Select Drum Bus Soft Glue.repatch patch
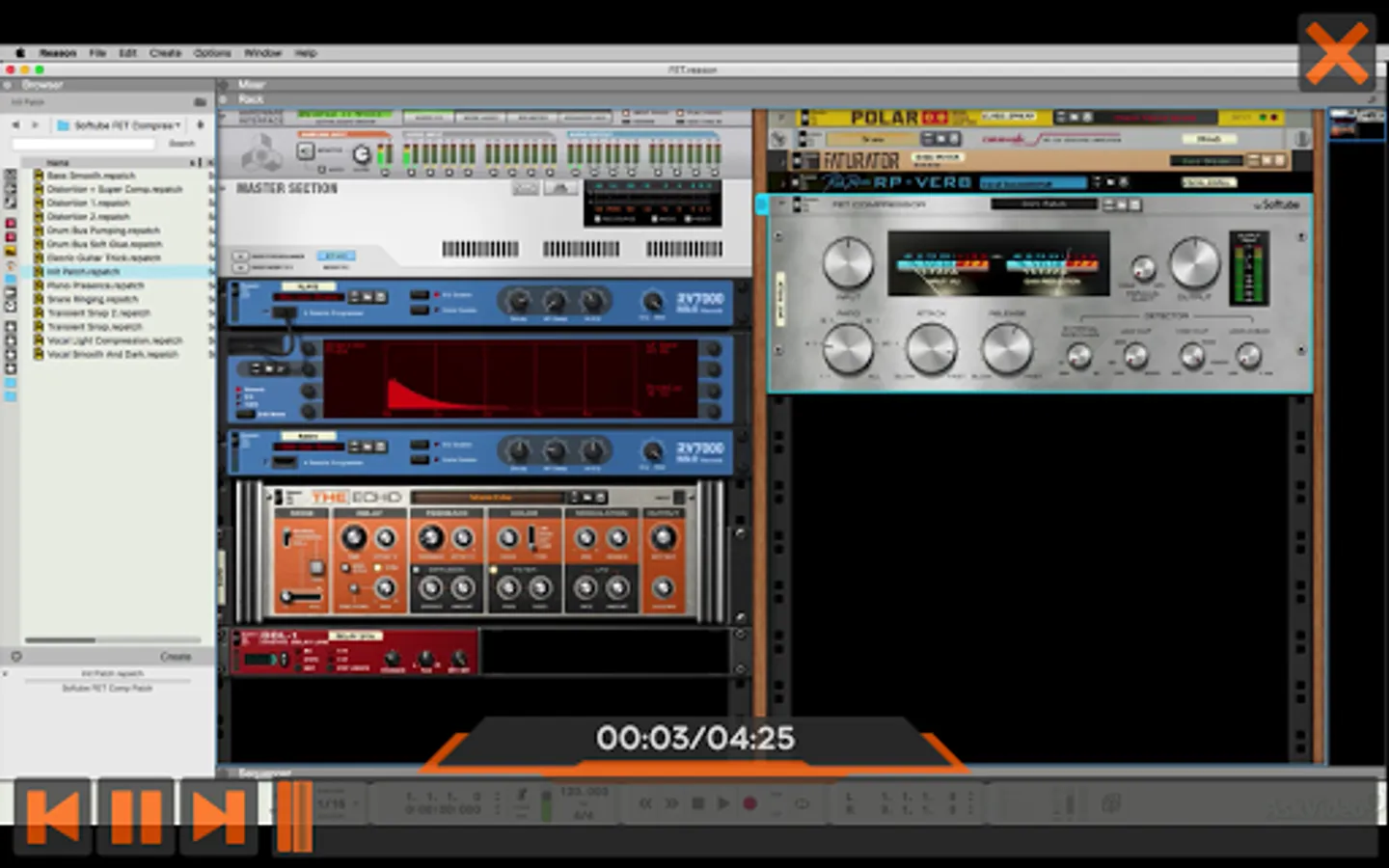This screenshot has width=1389, height=868. (104, 244)
